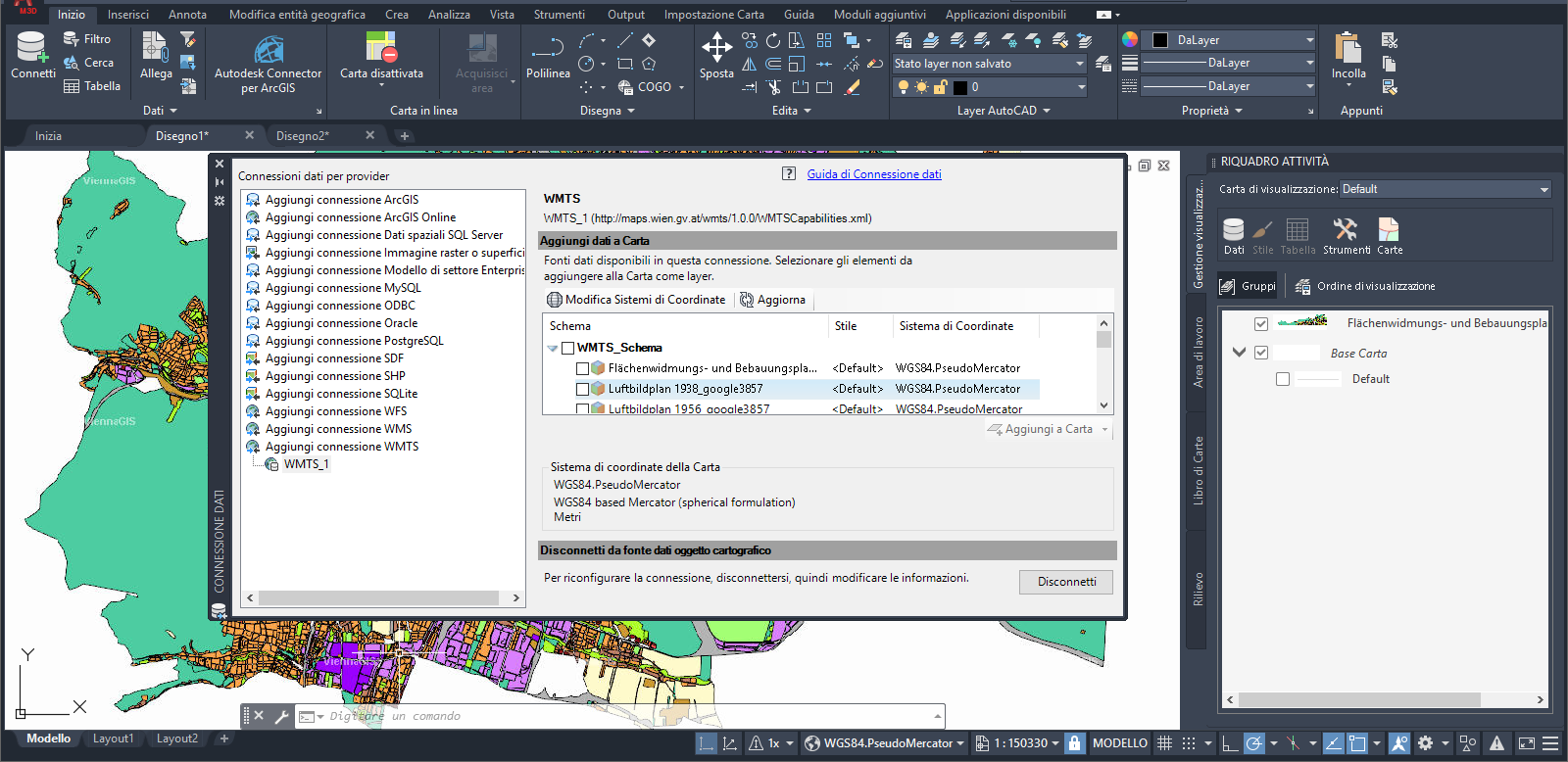Click the Dati icon in task pane
1568x762 pixels.
coord(1234,231)
